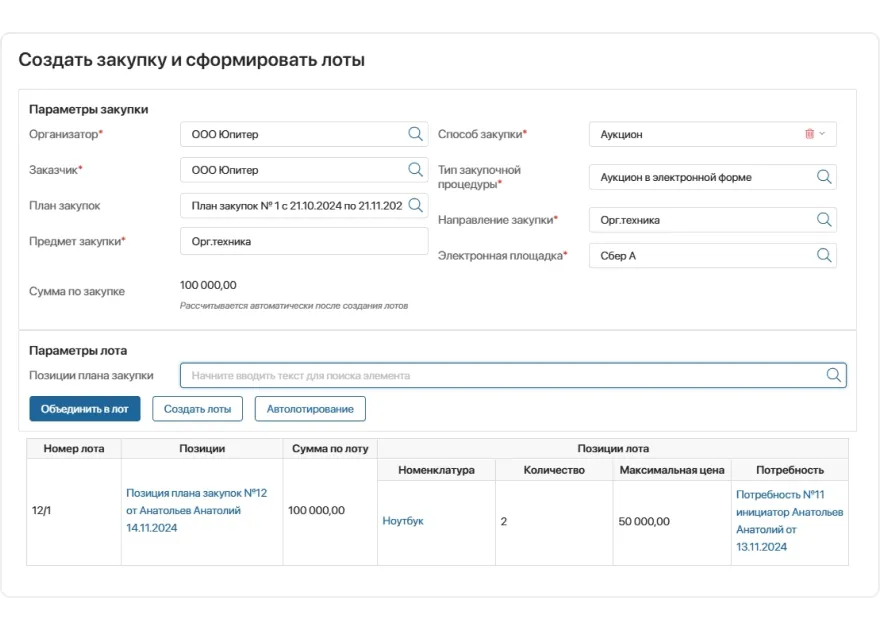Image resolution: width=880 pixels, height=630 pixels.
Task: Expand the Способ закупки dropdown chevron
Action: pos(823,134)
